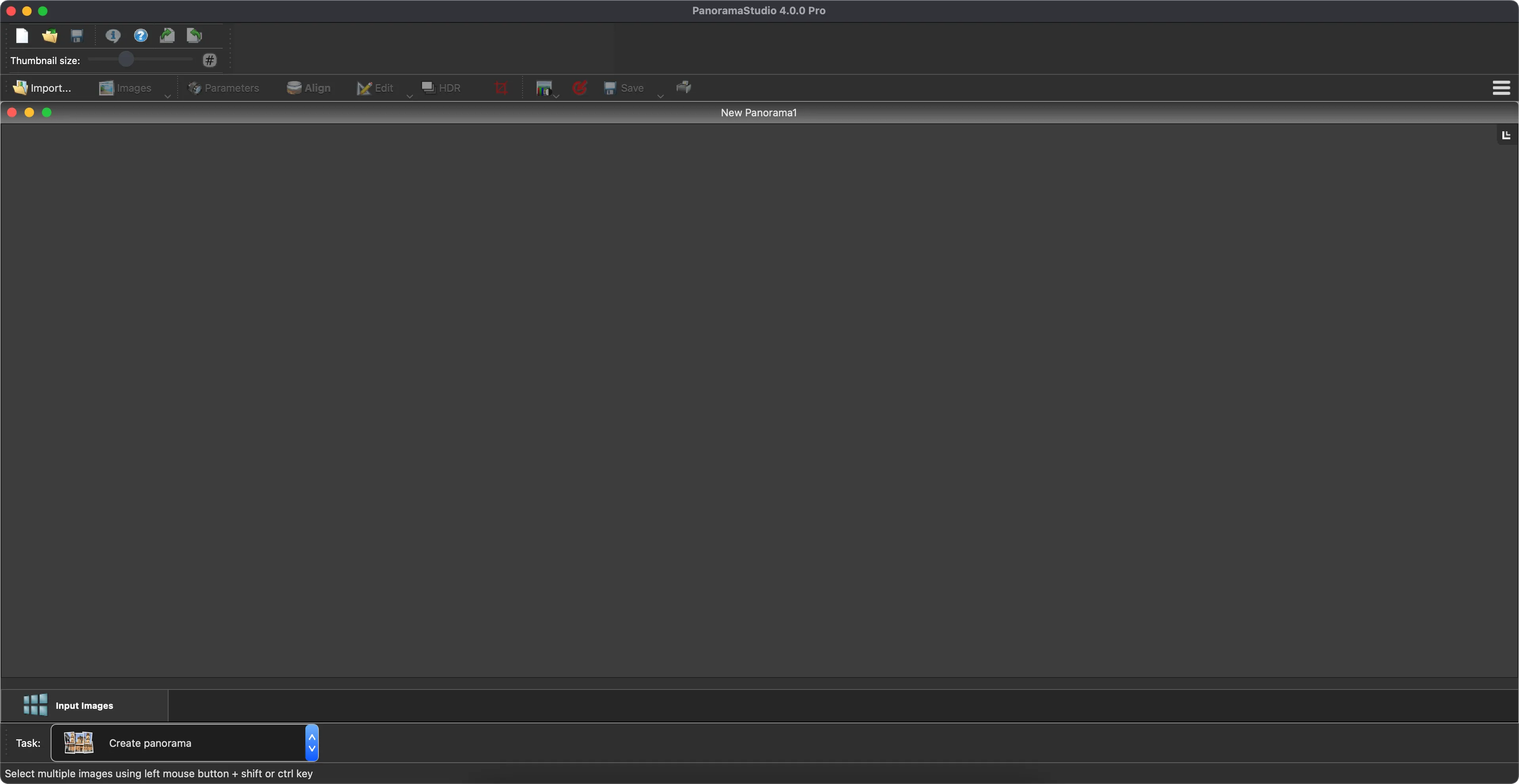The height and width of the screenshot is (784, 1519).
Task: Click the redo green arrow icon
Action: [x=167, y=36]
